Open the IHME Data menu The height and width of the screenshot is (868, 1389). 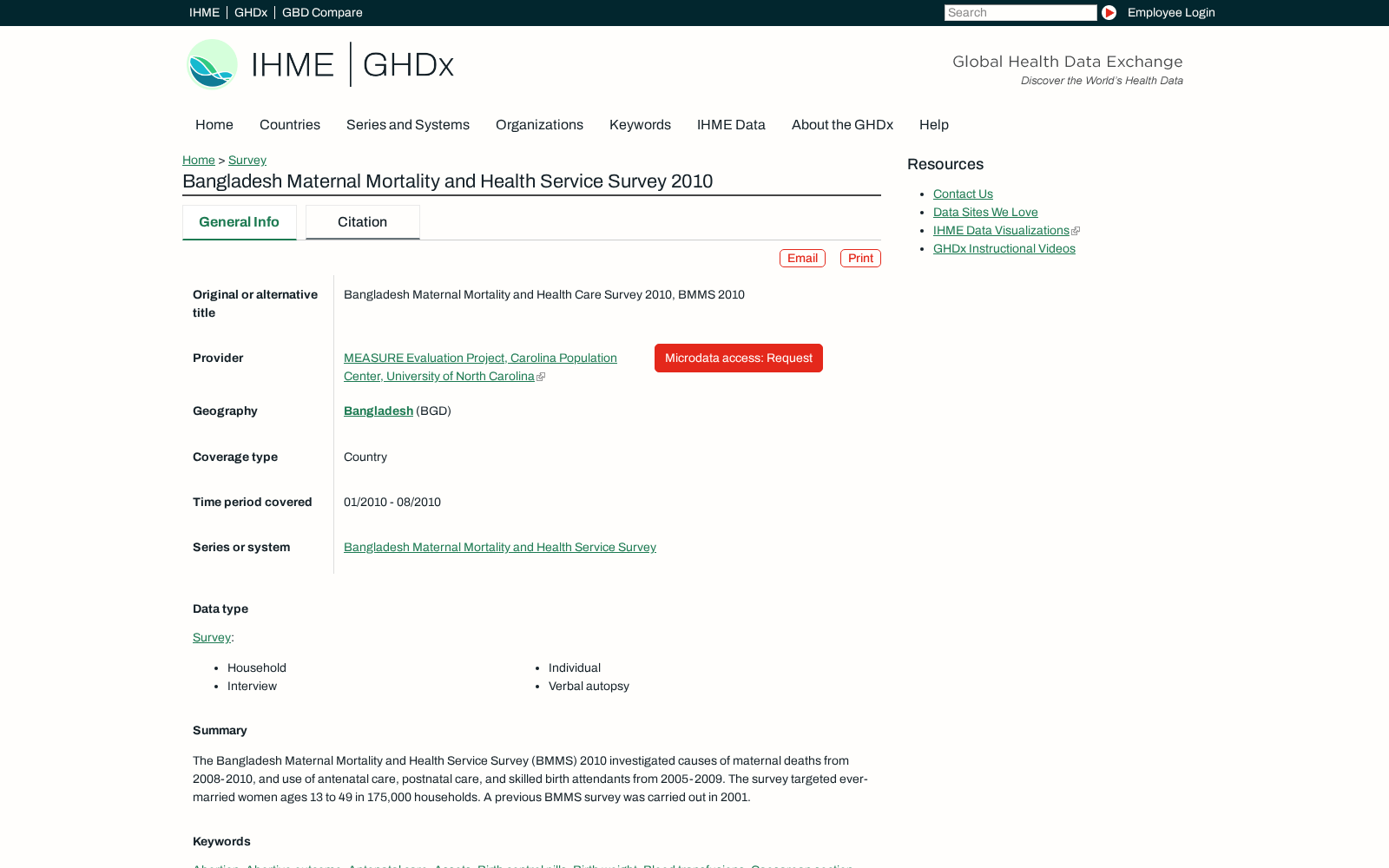click(x=731, y=125)
